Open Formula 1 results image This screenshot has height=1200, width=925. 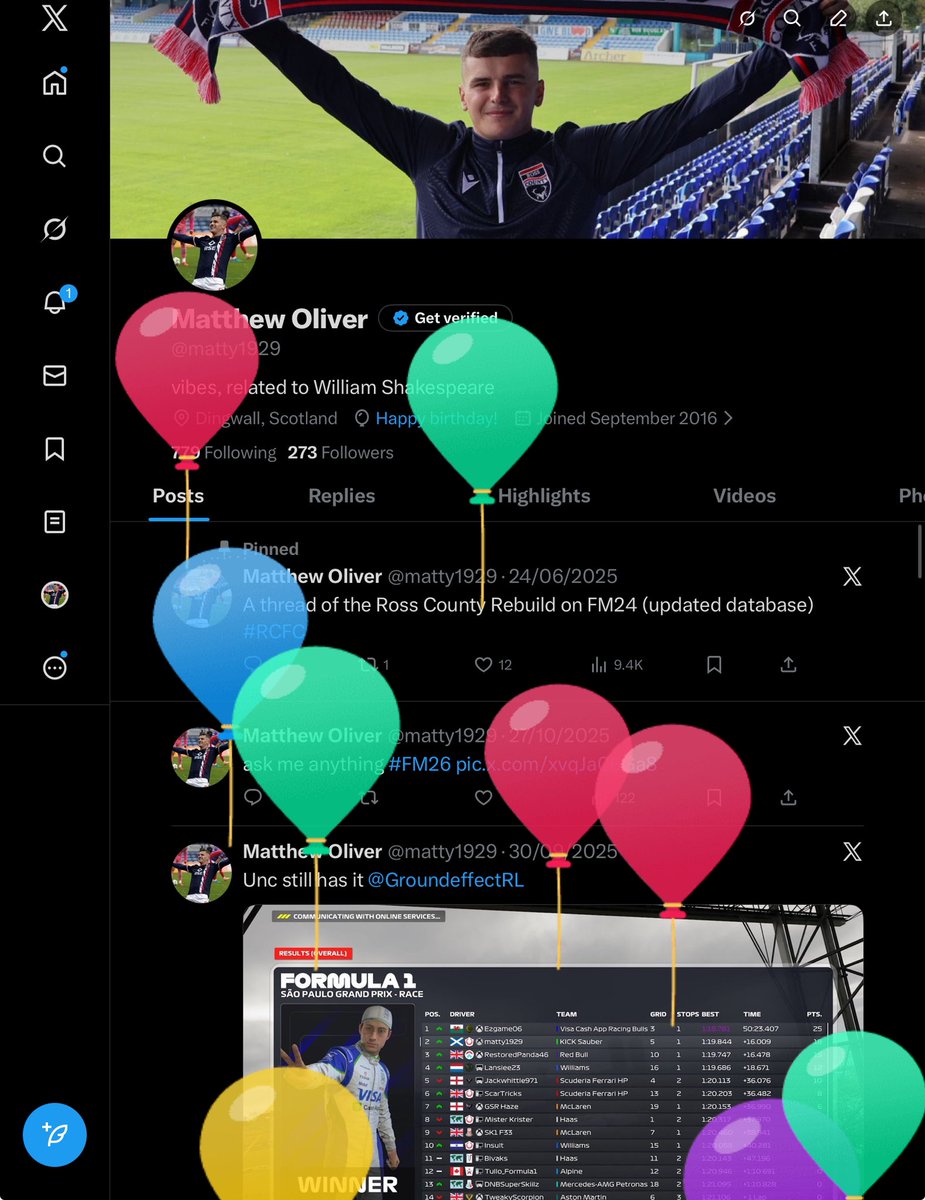[x=553, y=1052]
